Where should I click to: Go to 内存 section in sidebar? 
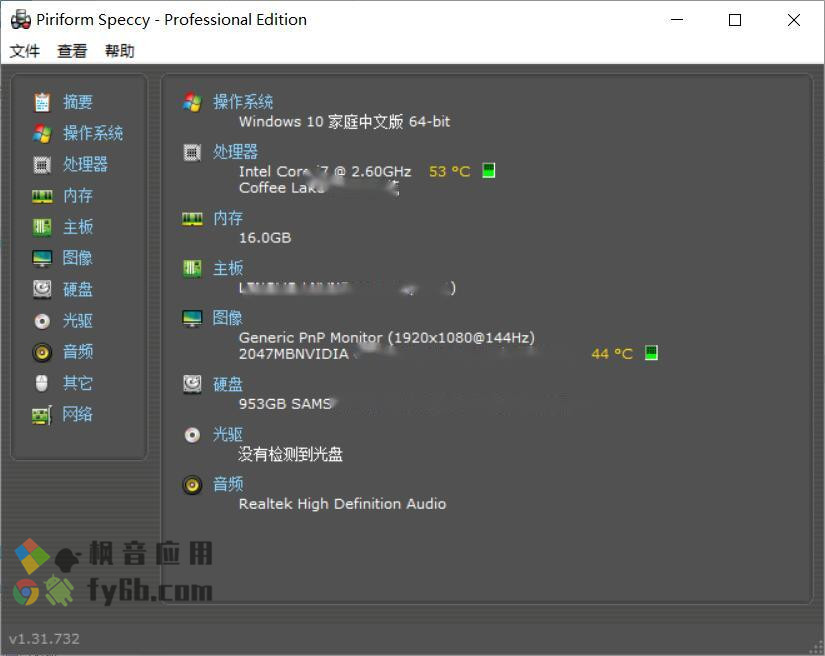tap(78, 196)
